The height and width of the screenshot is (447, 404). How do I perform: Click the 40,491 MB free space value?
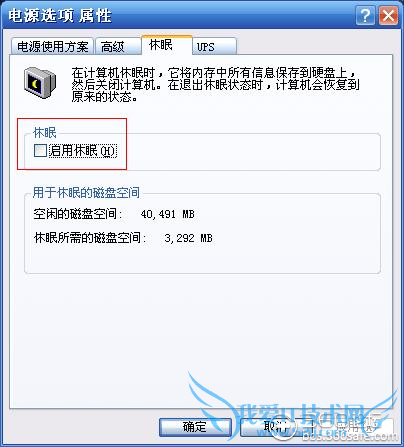pyautogui.click(x=167, y=214)
